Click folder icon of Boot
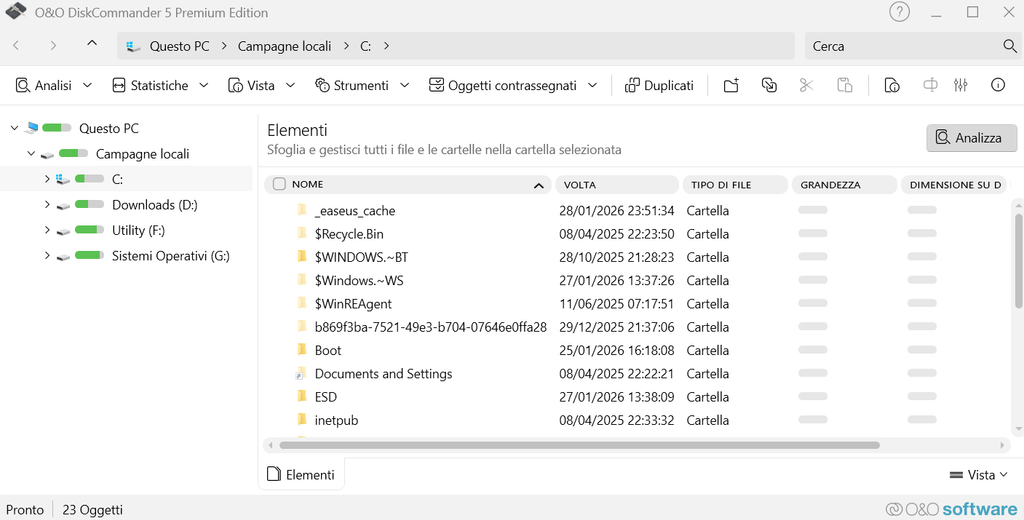Screen dimensions: 1024x520 point(301,350)
